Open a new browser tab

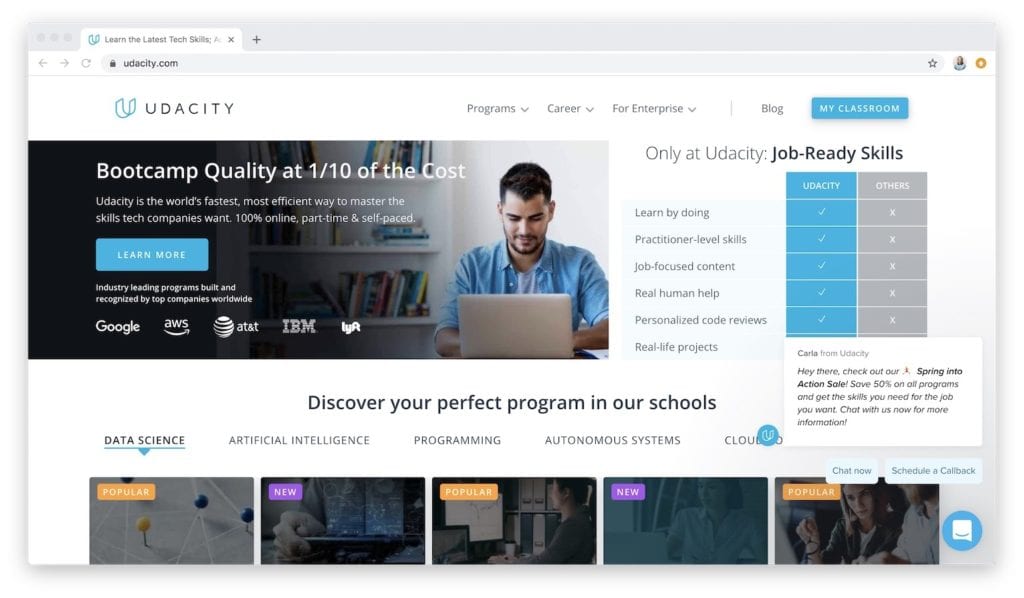tap(257, 40)
